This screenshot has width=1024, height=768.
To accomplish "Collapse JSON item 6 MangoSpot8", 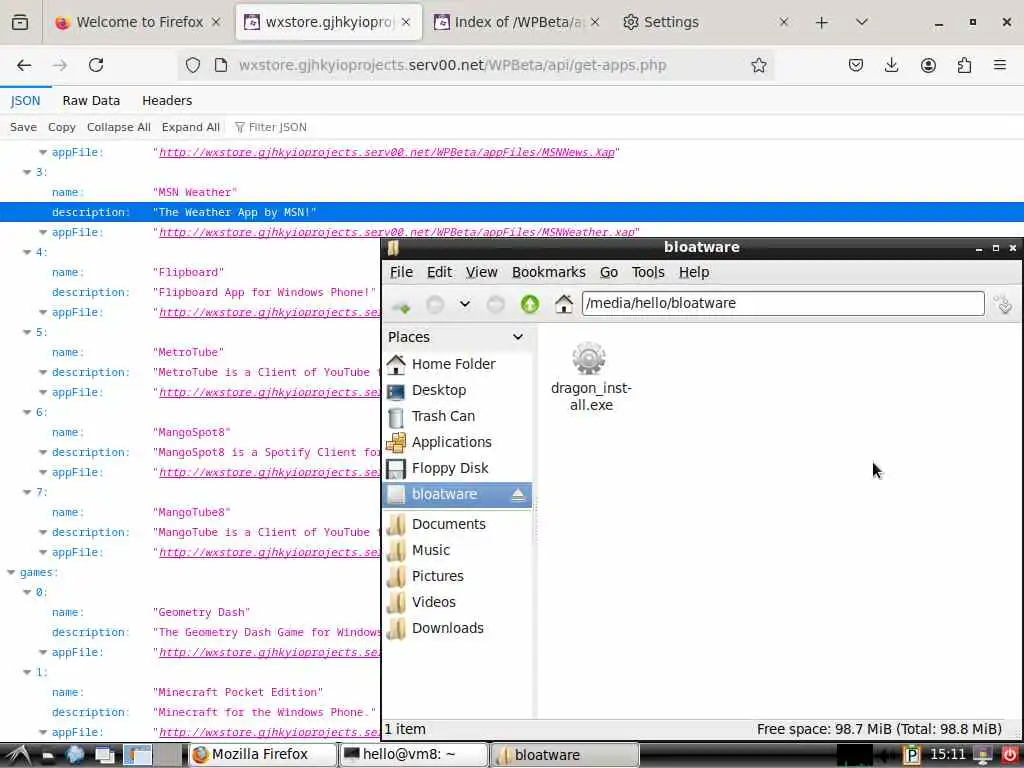I will click(27, 412).
